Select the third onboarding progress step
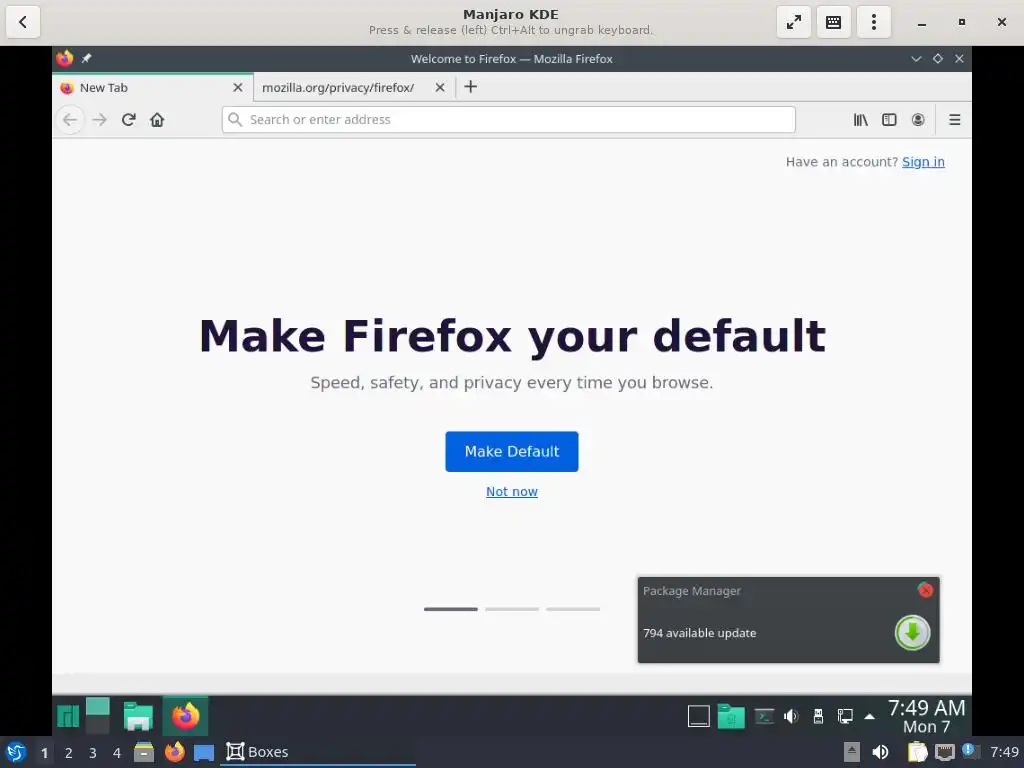 tap(573, 609)
